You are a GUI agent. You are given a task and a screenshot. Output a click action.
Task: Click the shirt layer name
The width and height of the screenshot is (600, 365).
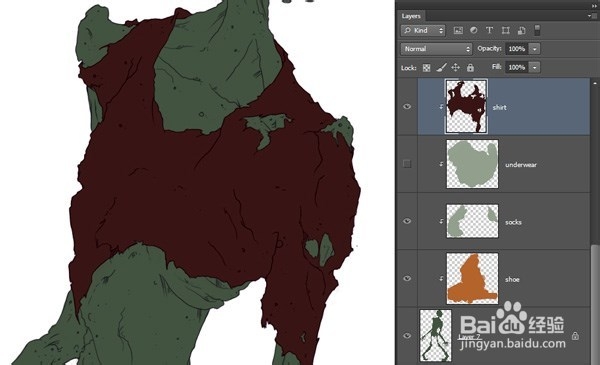coord(499,108)
